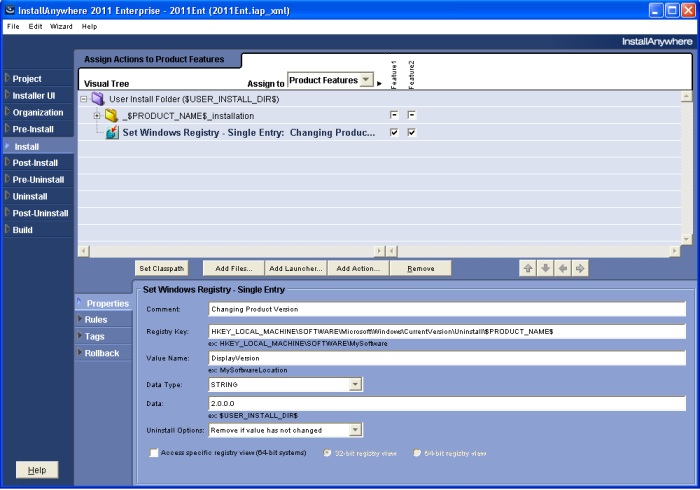Click the Data field containing 2.0.0.0
The width and height of the screenshot is (700, 490).
pyautogui.click(x=447, y=403)
